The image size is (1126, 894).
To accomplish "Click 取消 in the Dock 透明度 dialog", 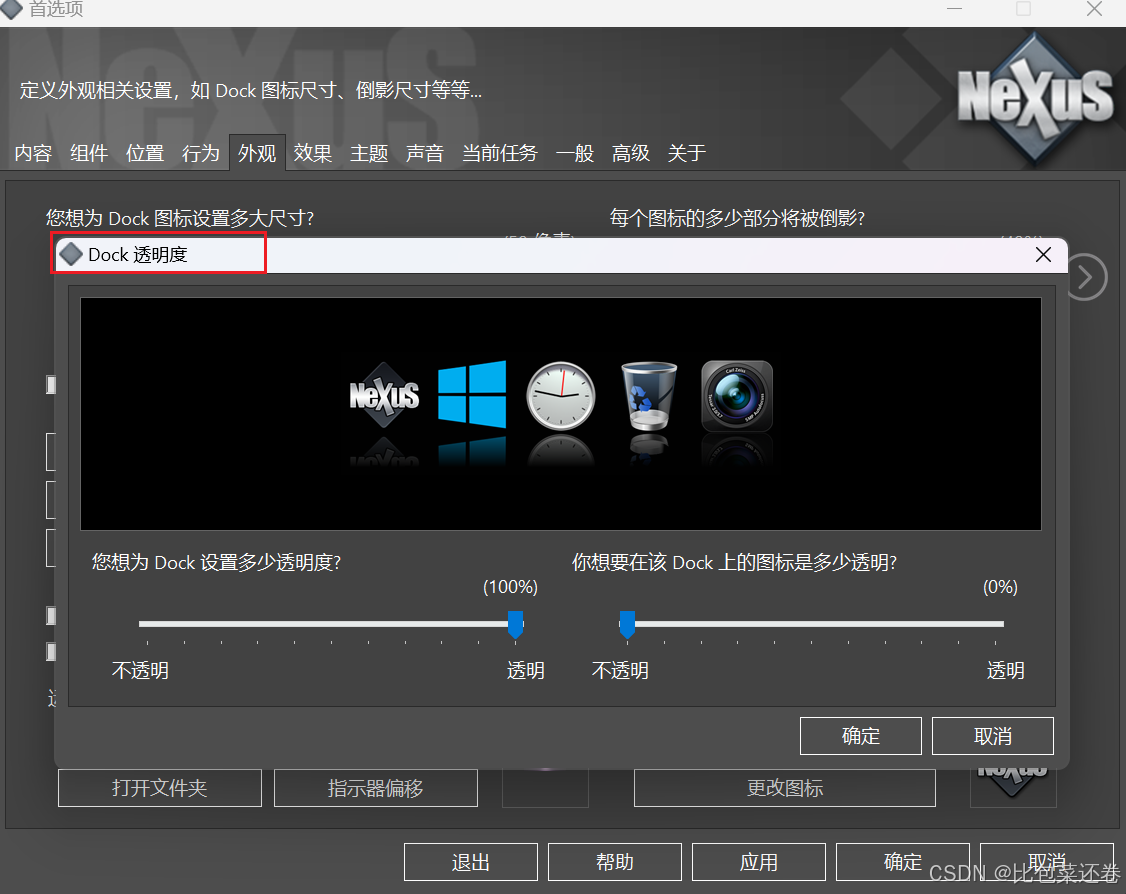I will 992,736.
